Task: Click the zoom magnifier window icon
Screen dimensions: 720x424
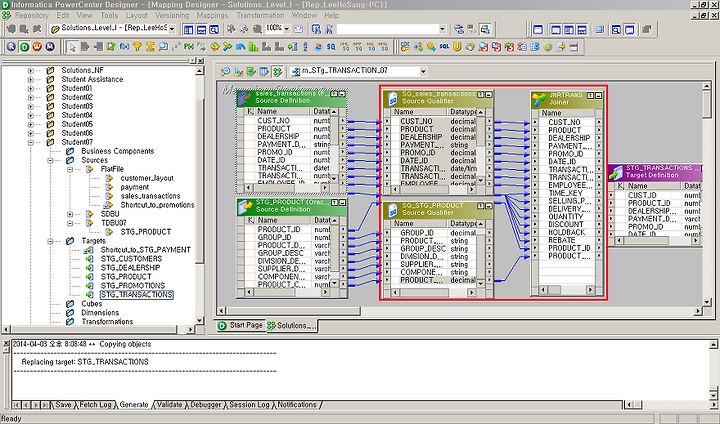Action: point(214,29)
